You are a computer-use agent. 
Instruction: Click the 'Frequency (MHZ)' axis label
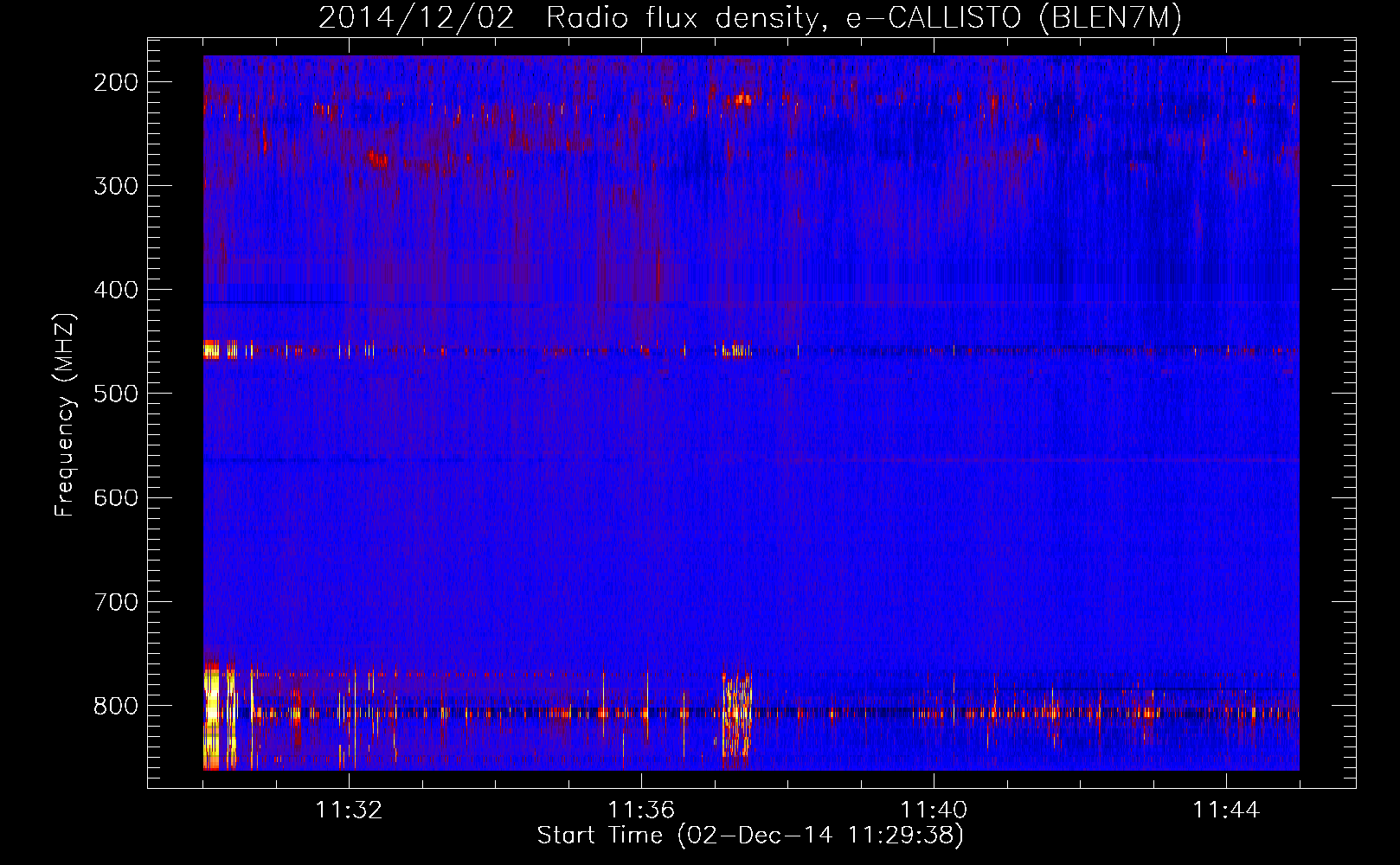65,414
